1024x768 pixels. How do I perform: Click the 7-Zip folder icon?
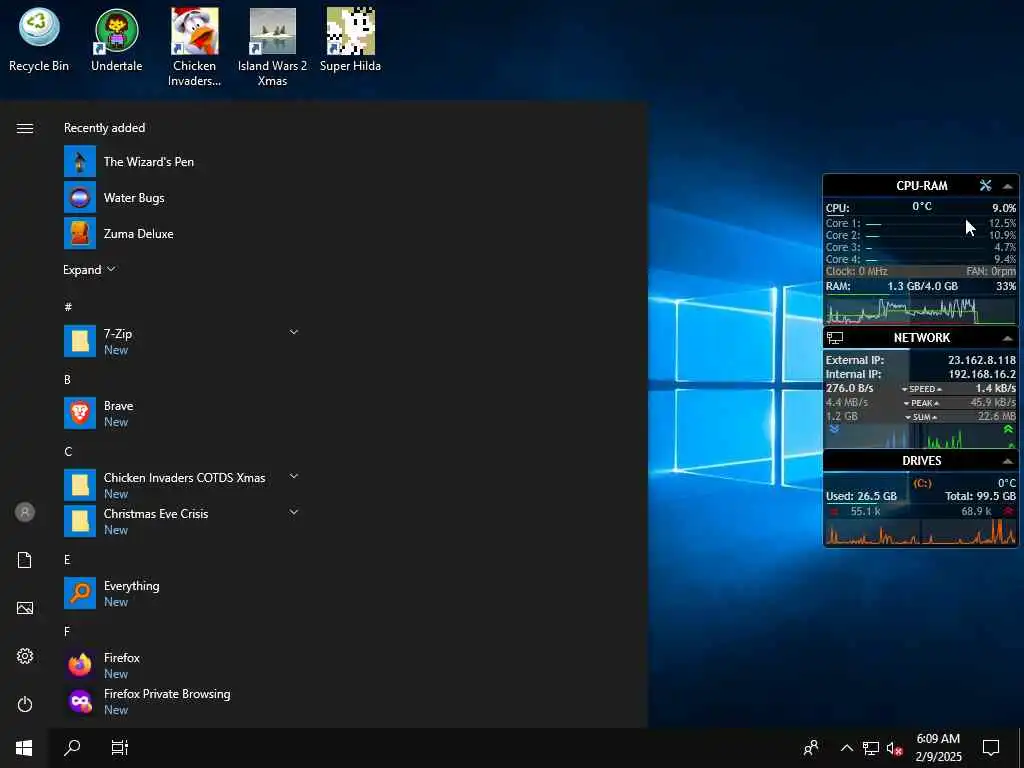[x=80, y=342]
